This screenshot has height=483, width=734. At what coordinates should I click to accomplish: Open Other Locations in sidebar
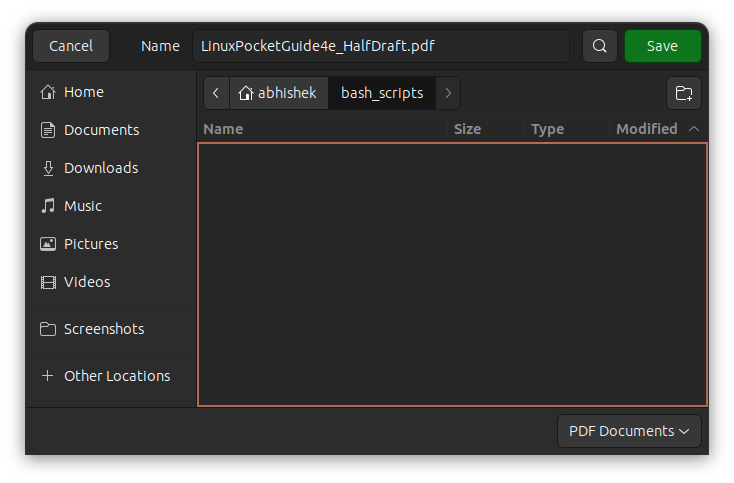tap(116, 376)
